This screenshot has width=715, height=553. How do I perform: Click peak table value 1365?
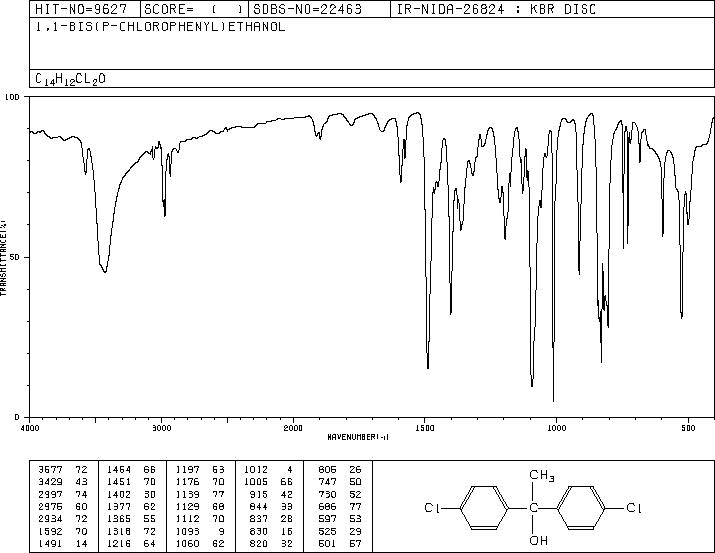point(119,519)
